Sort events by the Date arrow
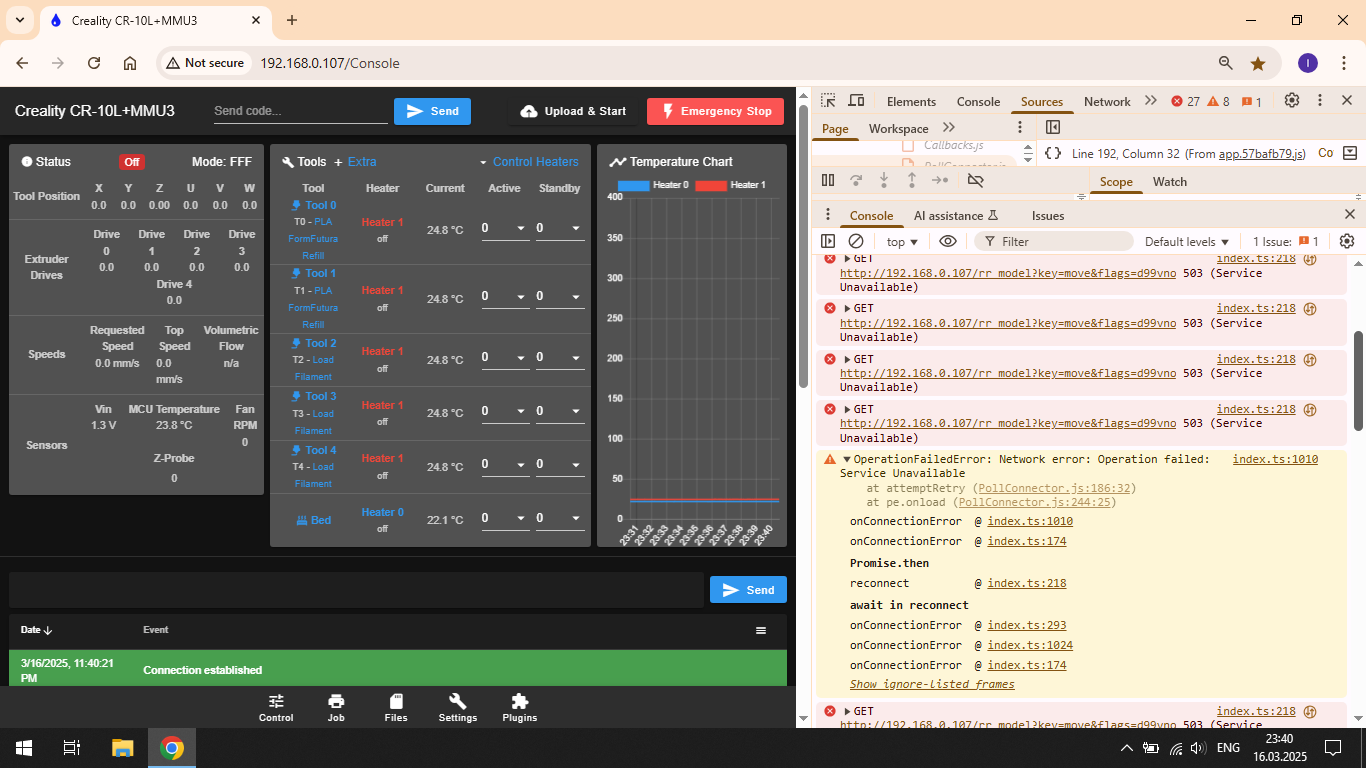The image size is (1366, 768). [x=48, y=630]
